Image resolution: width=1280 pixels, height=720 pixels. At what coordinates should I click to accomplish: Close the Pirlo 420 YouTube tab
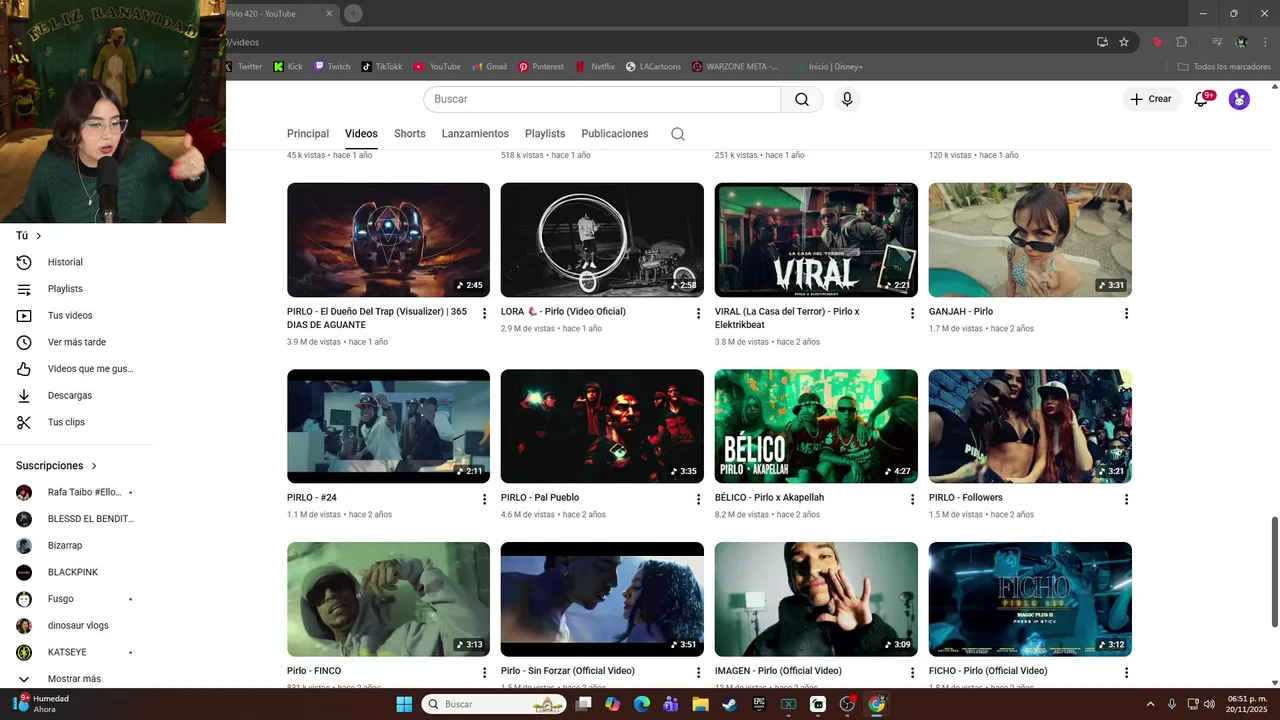click(329, 13)
